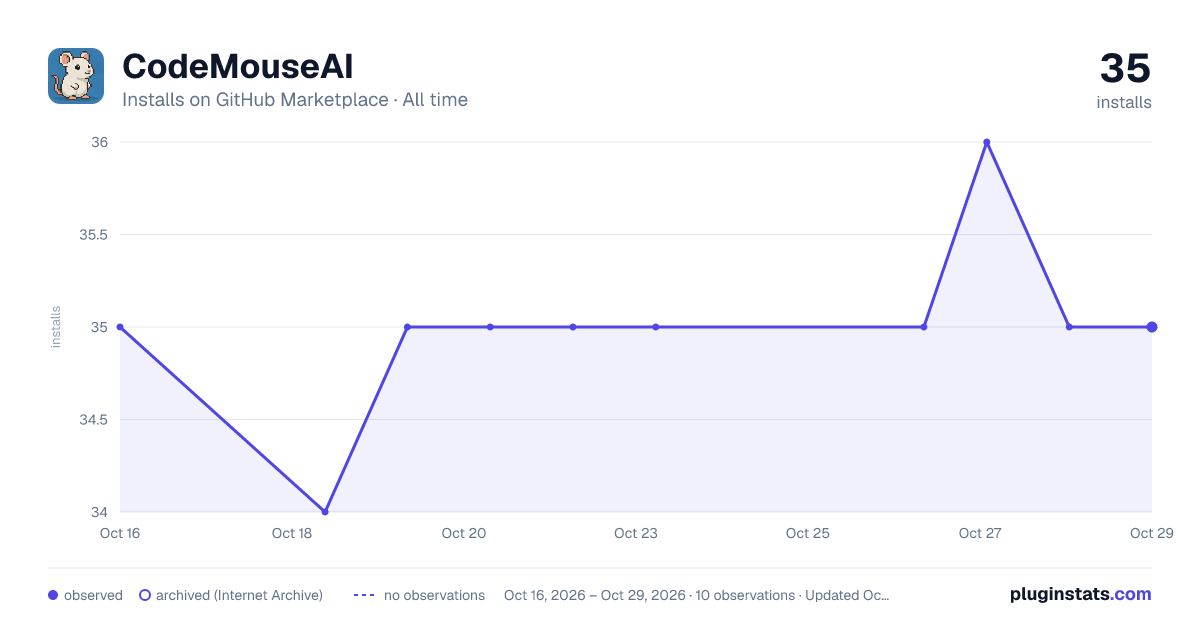Select the data point right after the 34 dip
This screenshot has width=1200, height=630.
(x=408, y=327)
